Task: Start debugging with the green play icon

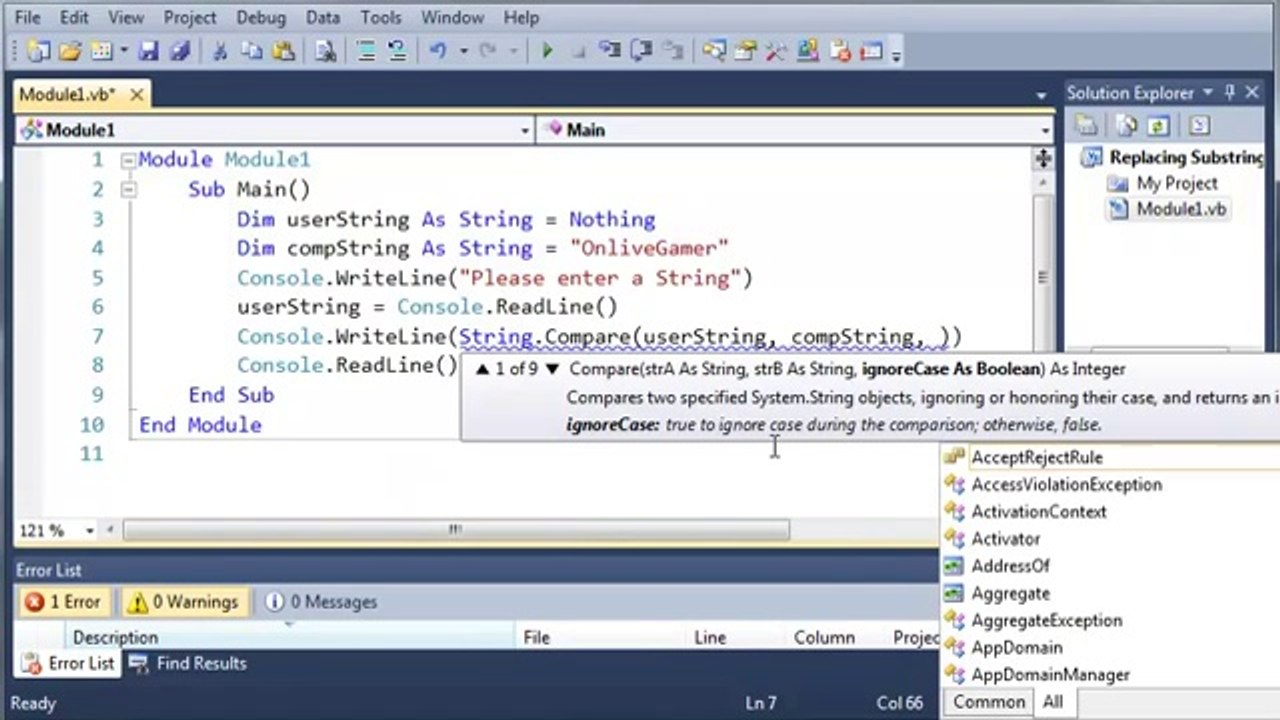Action: point(547,51)
